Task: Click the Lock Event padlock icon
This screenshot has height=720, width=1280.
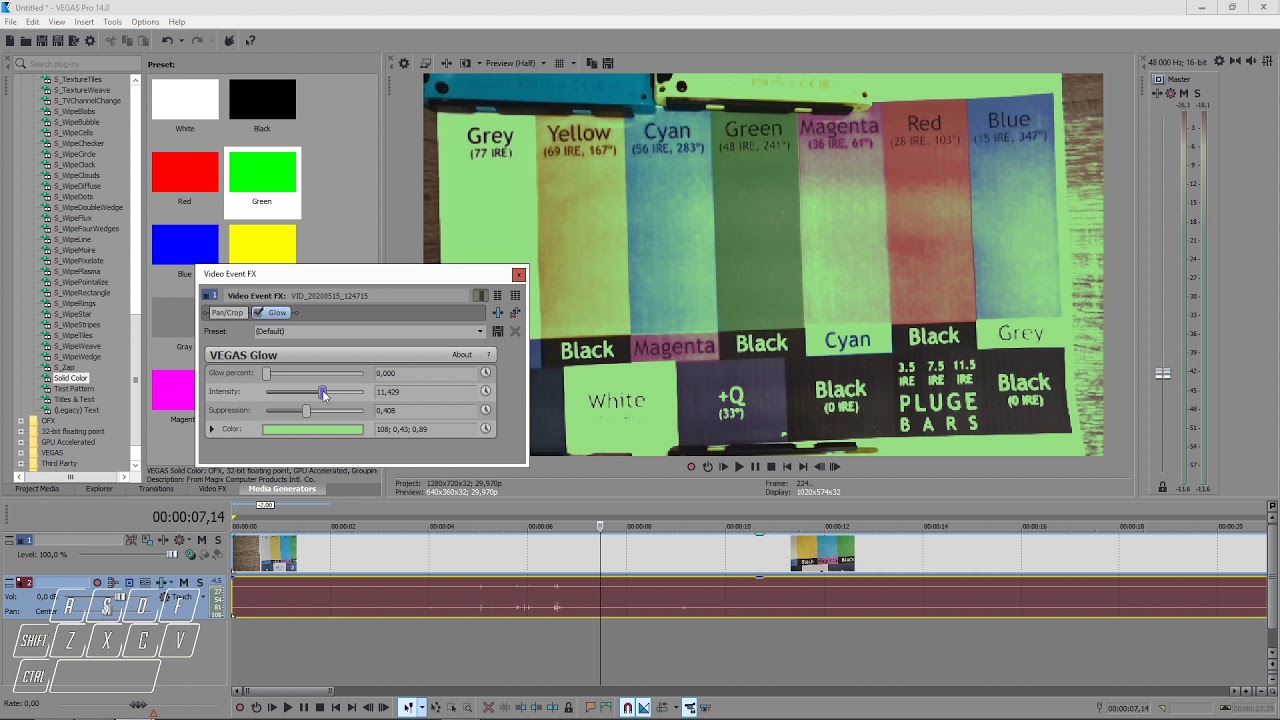Action: pos(568,708)
